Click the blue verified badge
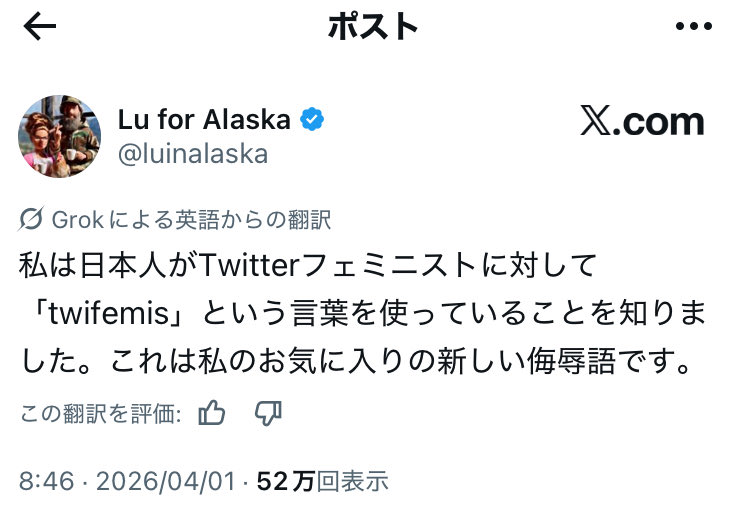This screenshot has height=510, width=750. pyautogui.click(x=312, y=121)
